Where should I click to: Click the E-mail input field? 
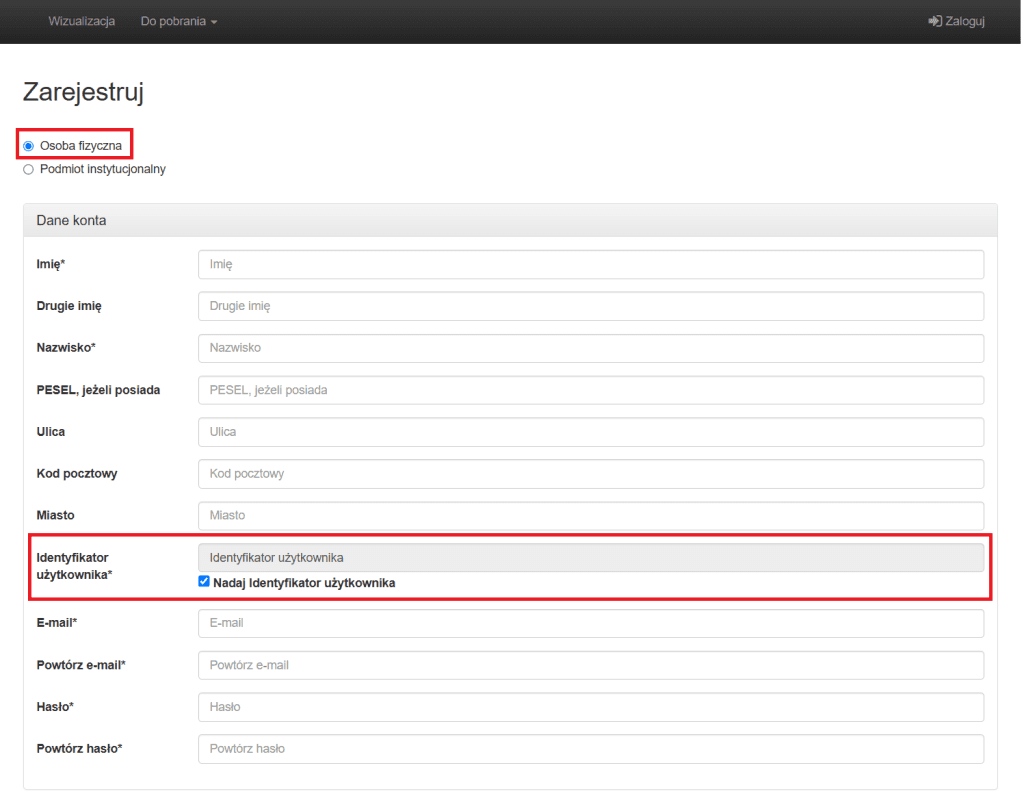pos(590,623)
